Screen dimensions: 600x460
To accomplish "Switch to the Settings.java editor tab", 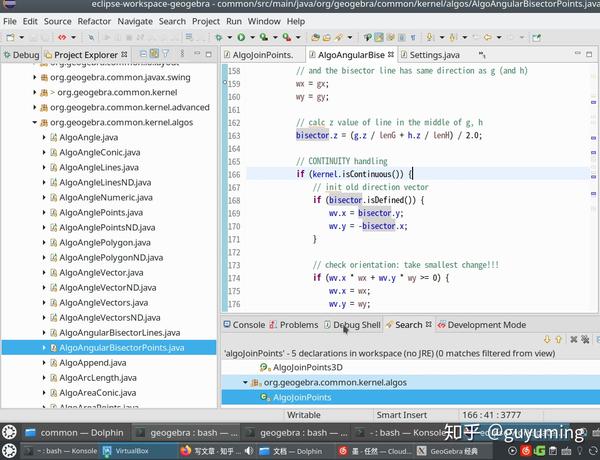I will (x=434, y=55).
